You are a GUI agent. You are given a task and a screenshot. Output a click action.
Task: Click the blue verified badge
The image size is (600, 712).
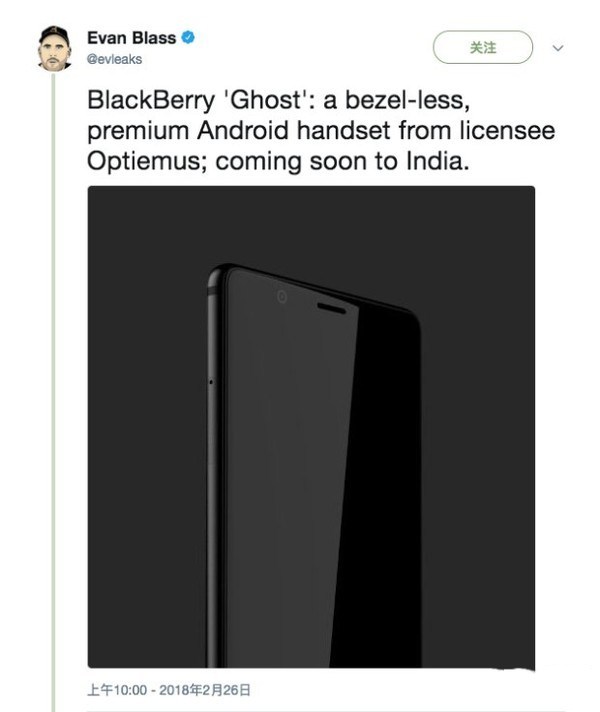(x=188, y=38)
